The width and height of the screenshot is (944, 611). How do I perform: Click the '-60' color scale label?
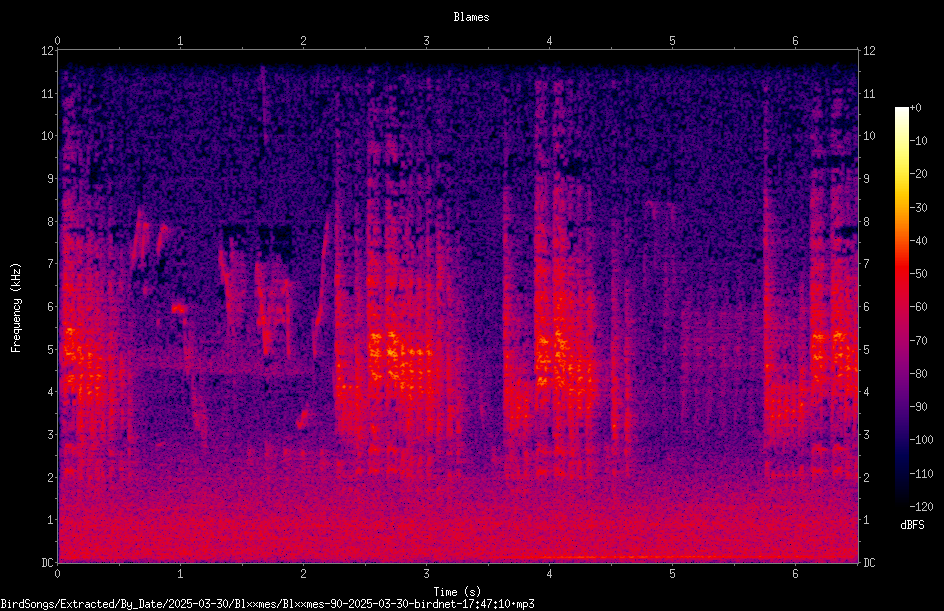point(919,307)
